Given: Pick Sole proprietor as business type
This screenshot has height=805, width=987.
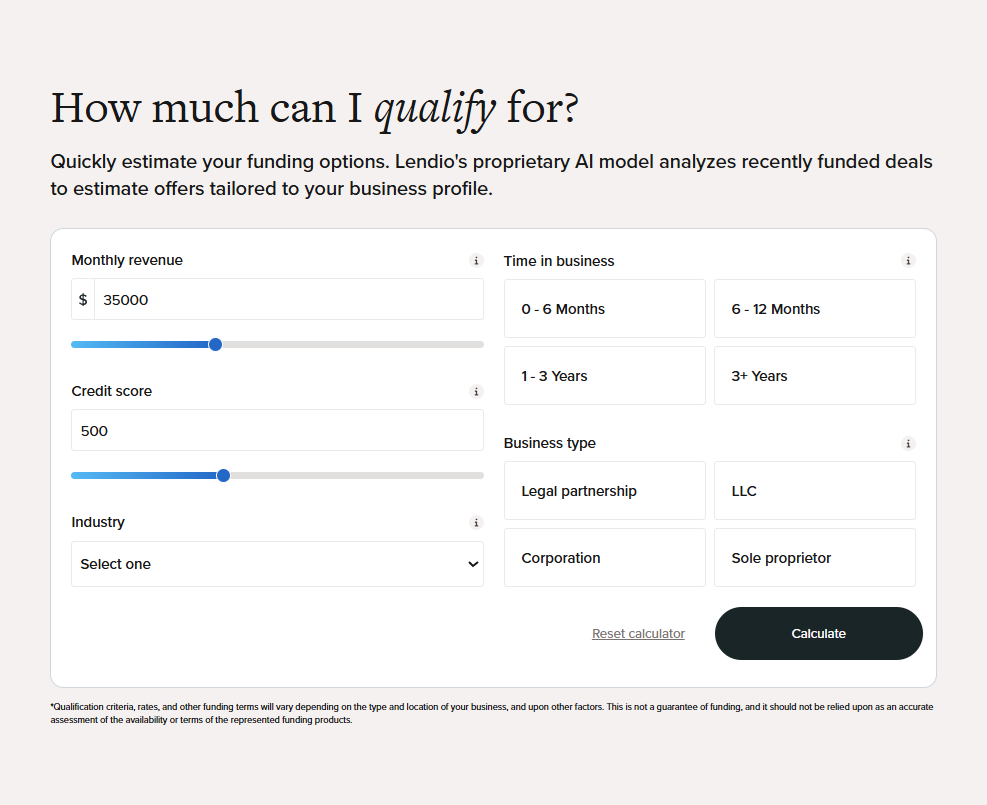Looking at the screenshot, I should coord(814,558).
